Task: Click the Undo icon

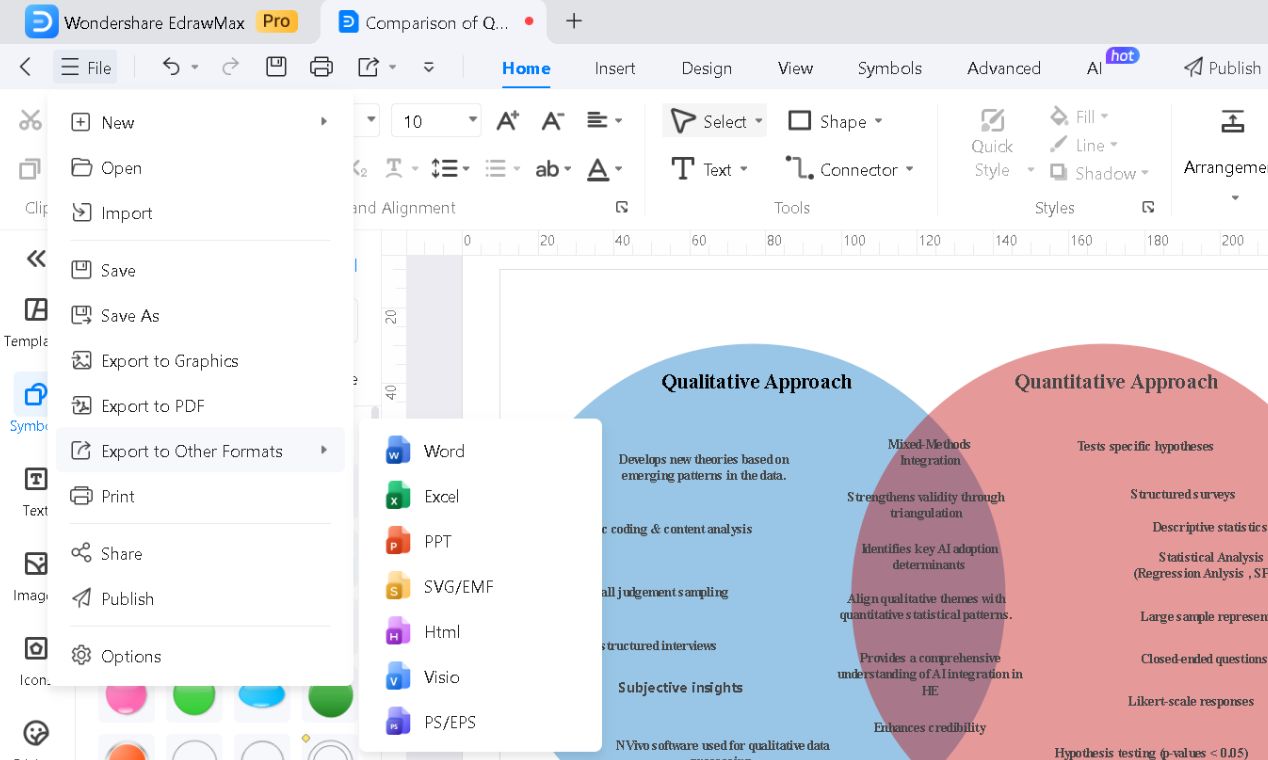Action: tap(171, 67)
